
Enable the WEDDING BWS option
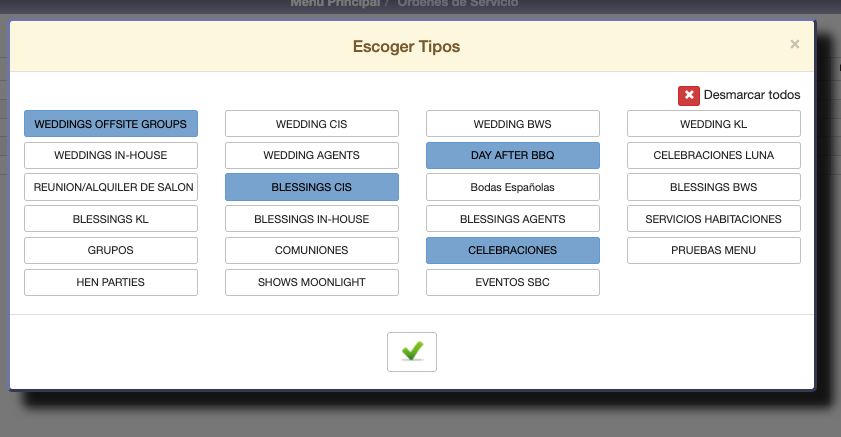click(512, 124)
